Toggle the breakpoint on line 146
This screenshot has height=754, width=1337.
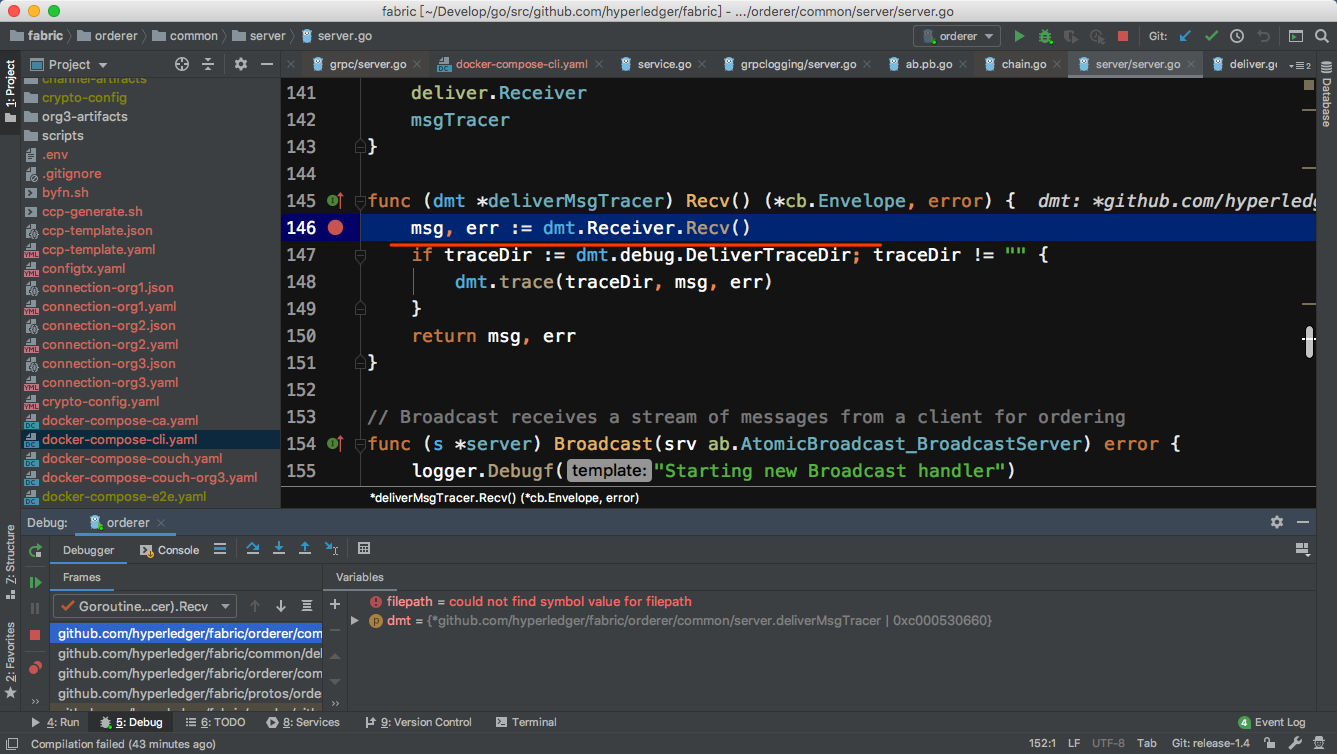coord(336,228)
